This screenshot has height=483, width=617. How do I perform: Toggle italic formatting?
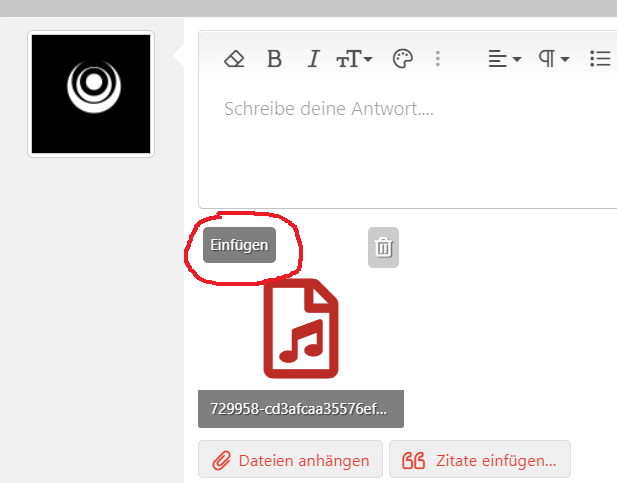click(x=313, y=59)
